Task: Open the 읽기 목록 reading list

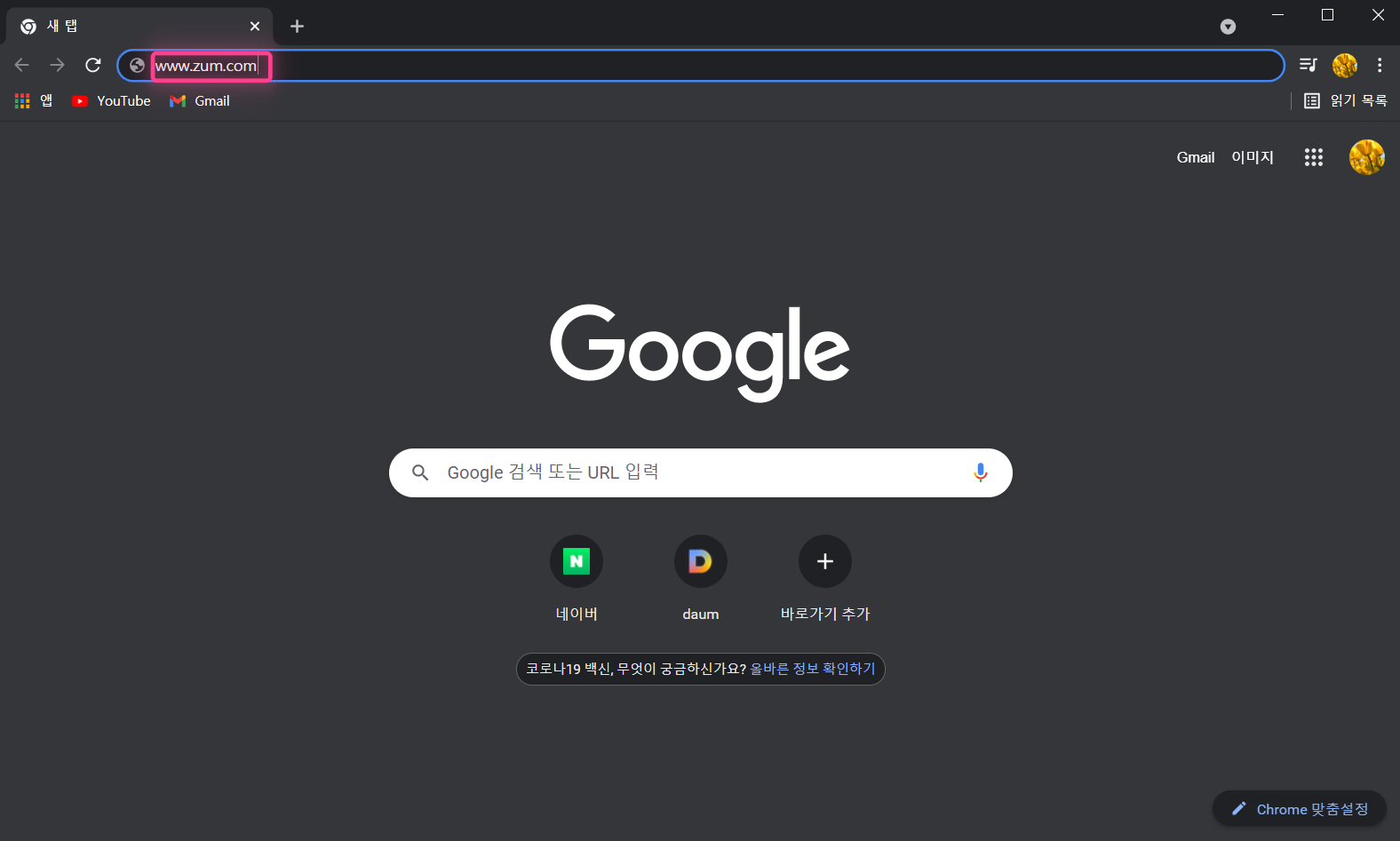Action: coord(1345,101)
